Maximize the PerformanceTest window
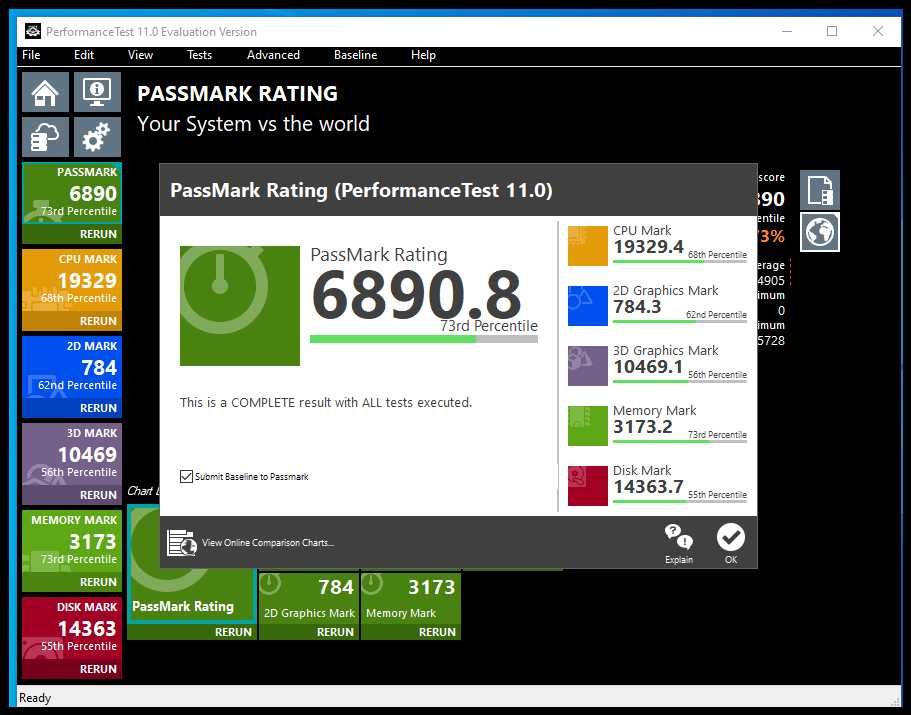This screenshot has height=715, width=911. coord(832,31)
